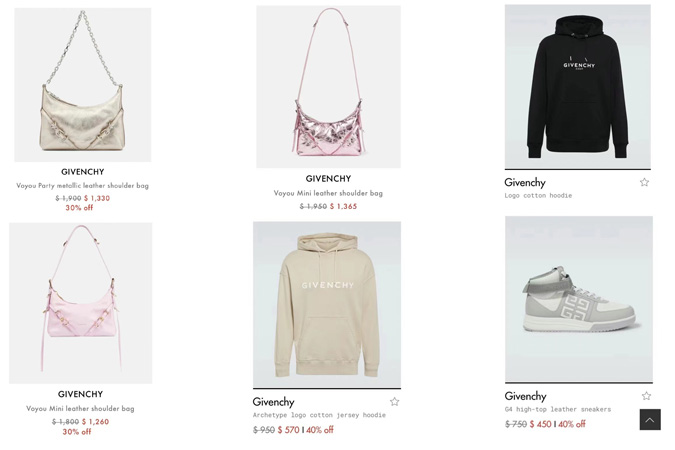
Task: Click the wishlist star for the black logo hoodie
Action: pos(644,182)
